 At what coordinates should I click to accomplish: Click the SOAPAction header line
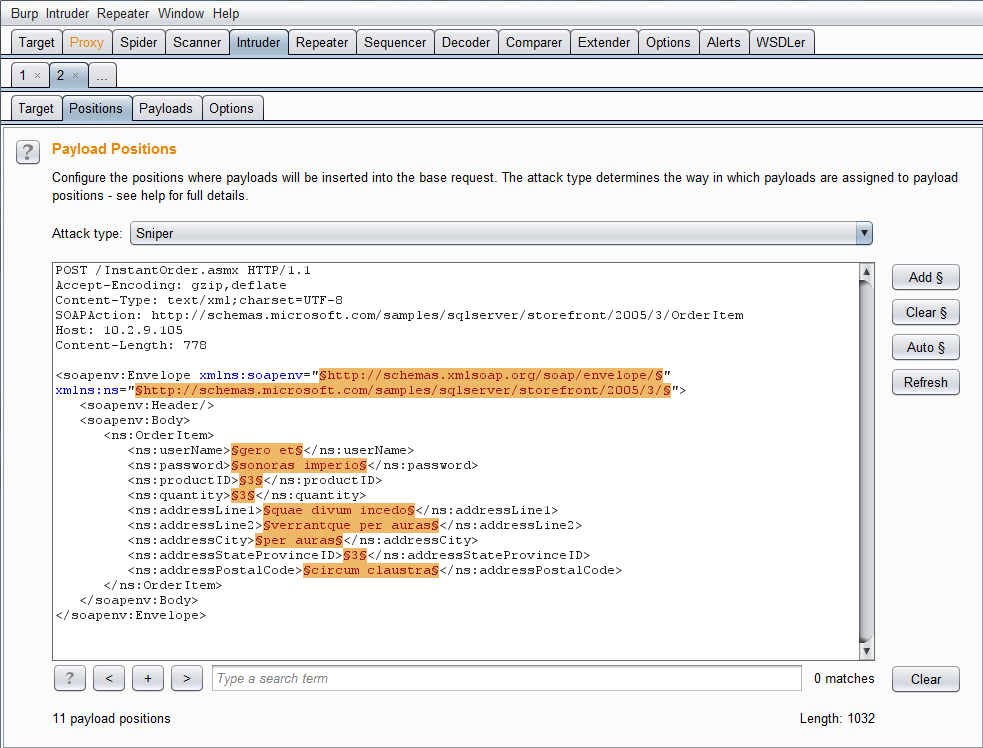click(x=399, y=315)
